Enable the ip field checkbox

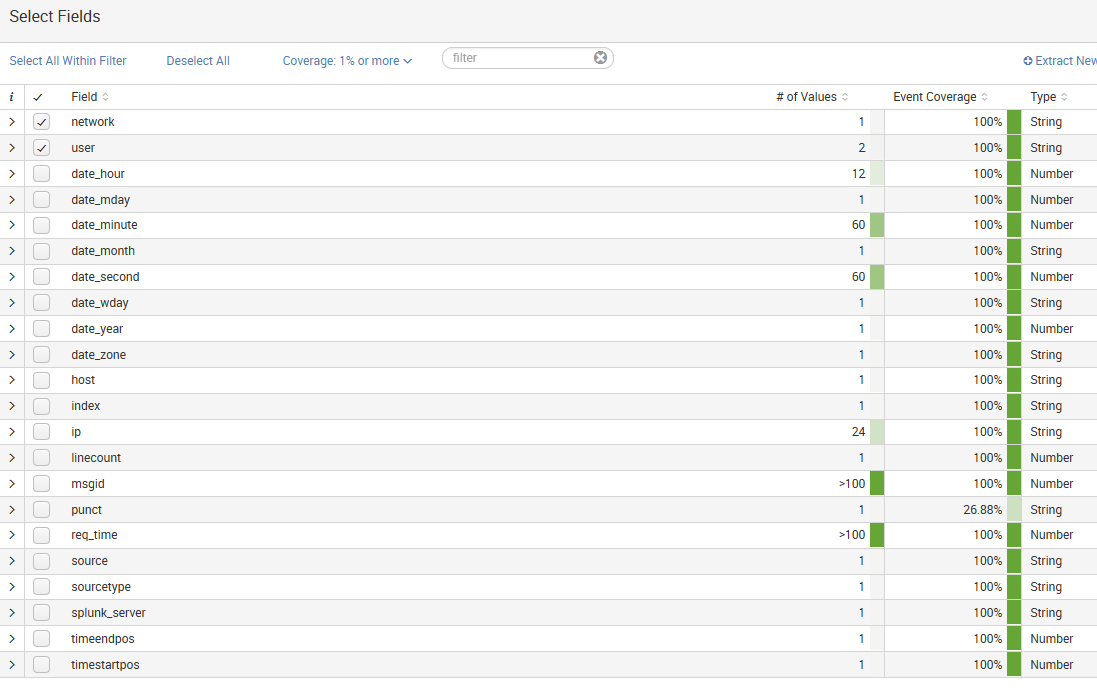click(x=41, y=432)
